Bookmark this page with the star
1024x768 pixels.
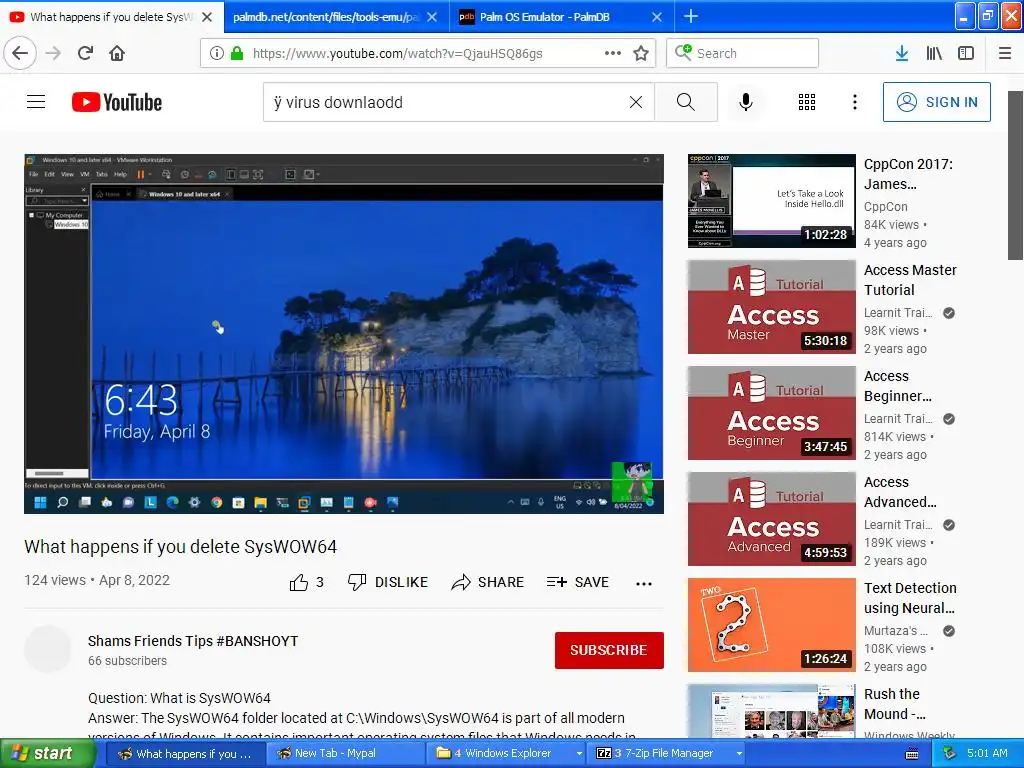tap(641, 53)
